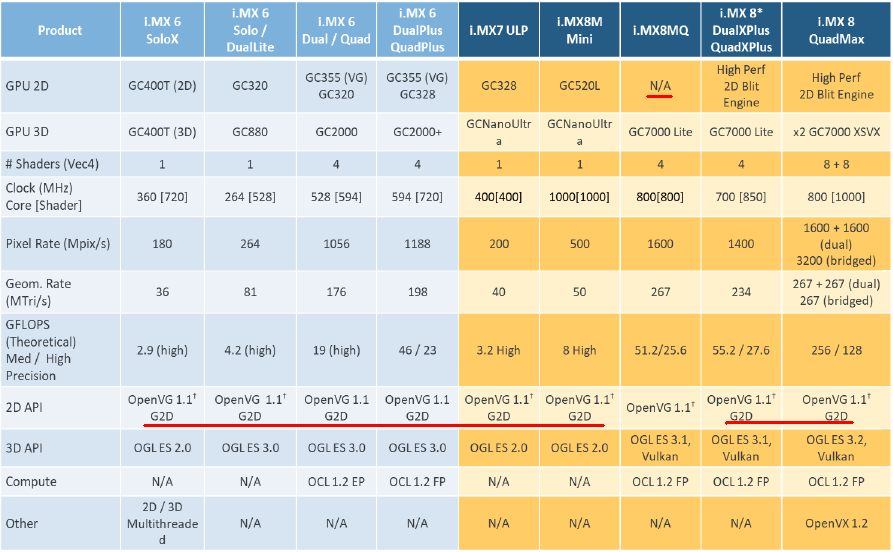Select the 'GC520L' cell
Image resolution: width=893 pixels, height=552 pixels.
pos(580,86)
